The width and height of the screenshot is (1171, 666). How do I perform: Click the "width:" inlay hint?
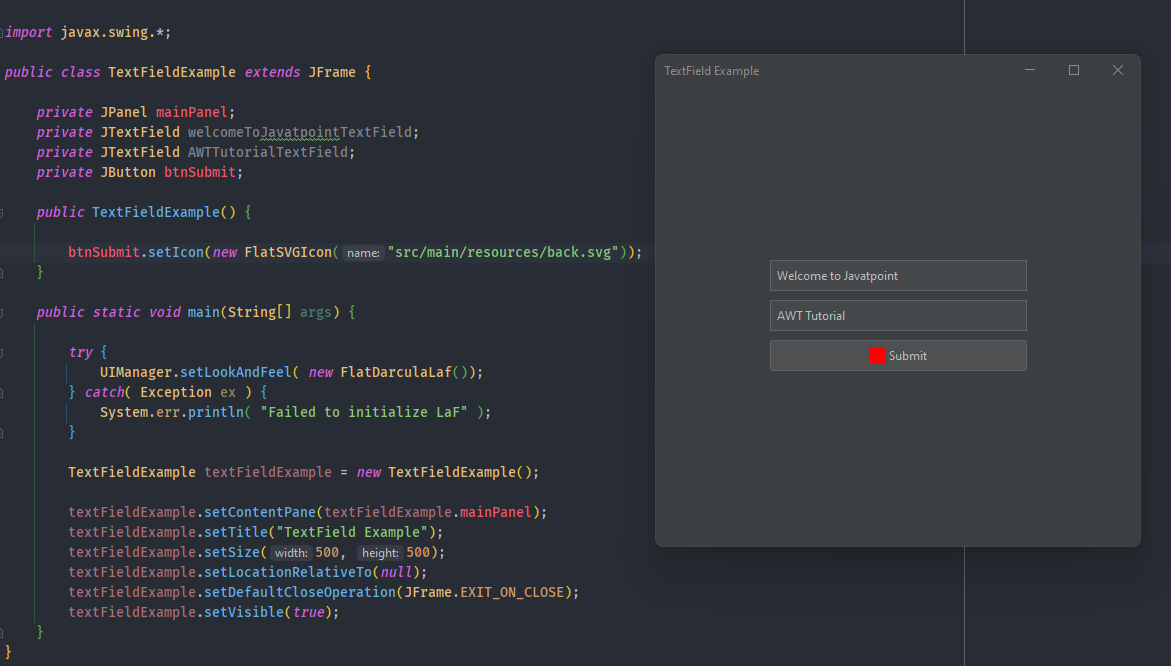(x=291, y=553)
